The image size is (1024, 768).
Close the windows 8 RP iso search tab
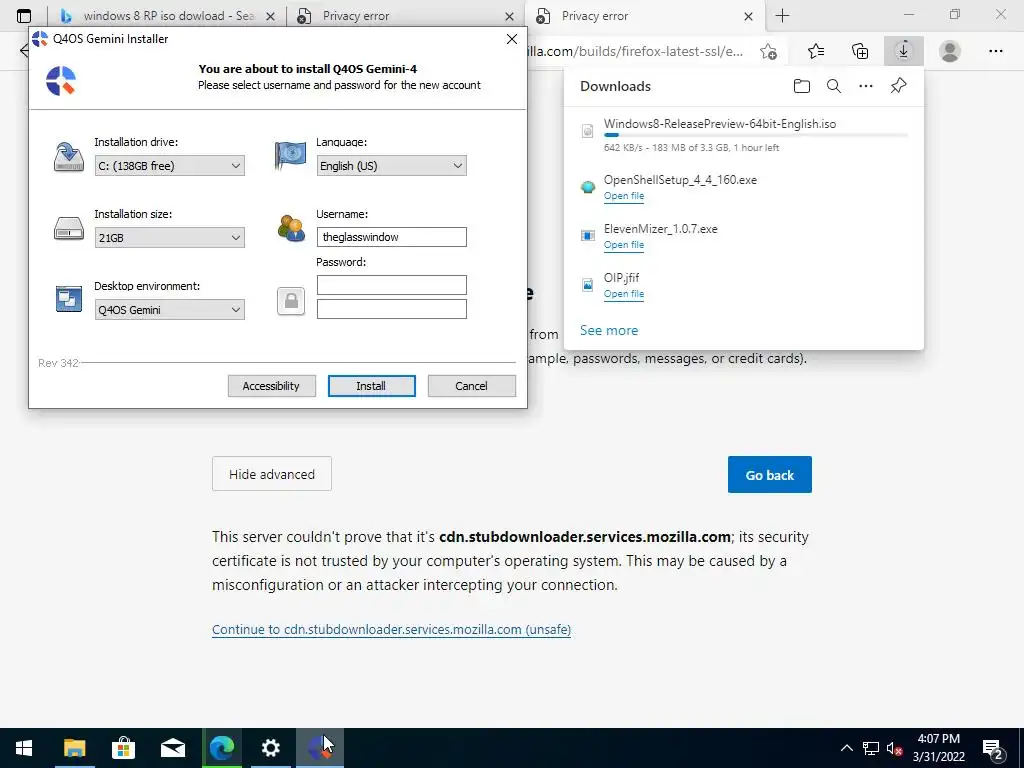tap(270, 16)
